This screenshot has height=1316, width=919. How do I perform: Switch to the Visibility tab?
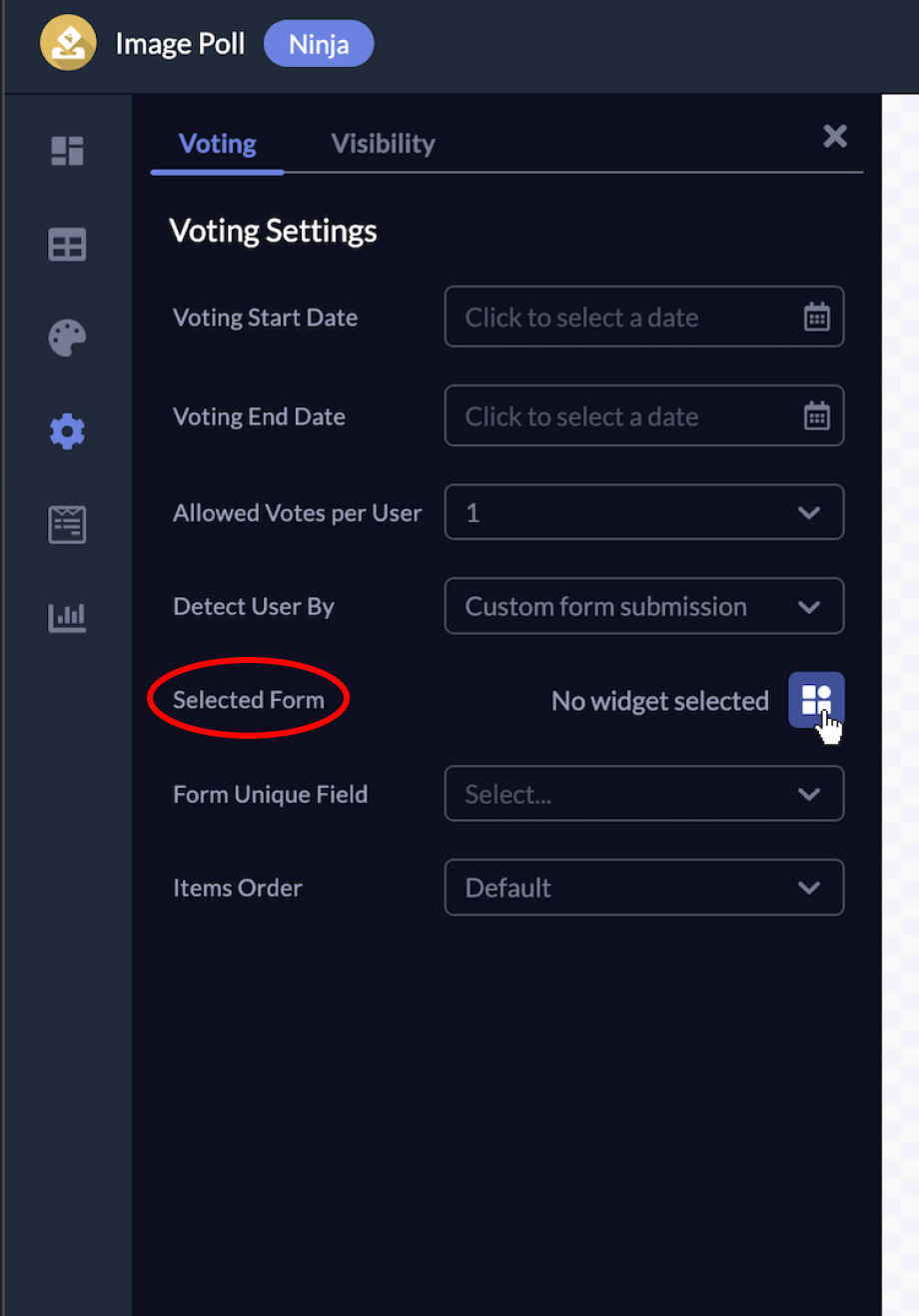coord(383,143)
